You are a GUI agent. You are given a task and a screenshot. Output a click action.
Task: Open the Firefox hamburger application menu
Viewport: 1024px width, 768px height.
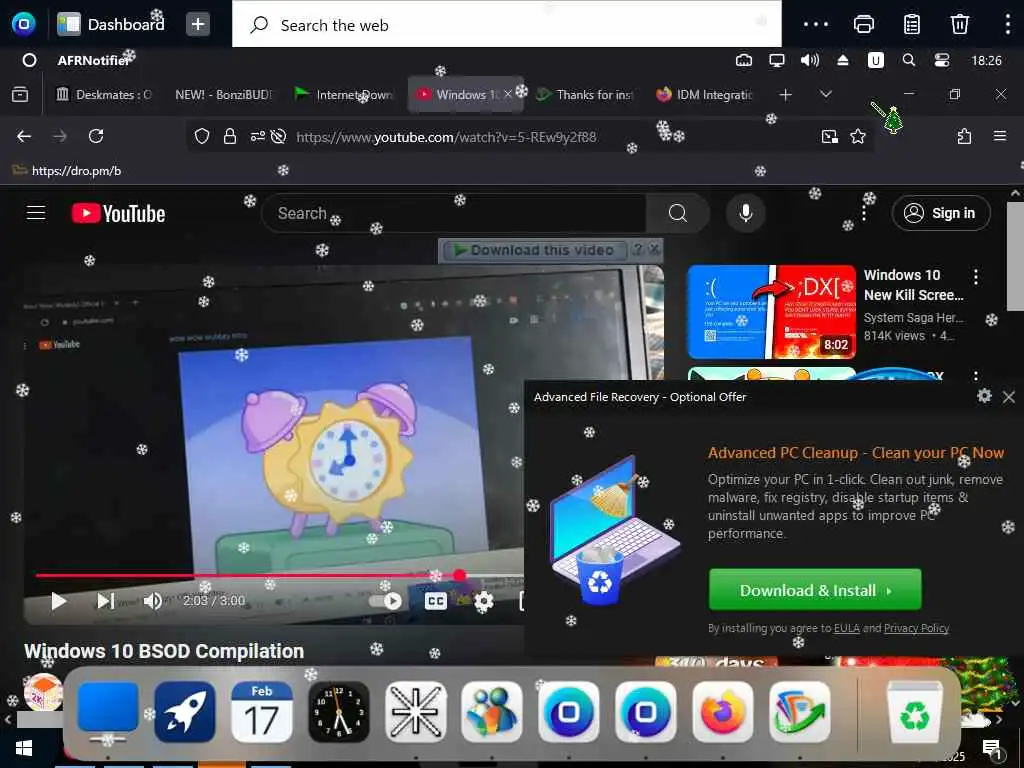click(1000, 136)
